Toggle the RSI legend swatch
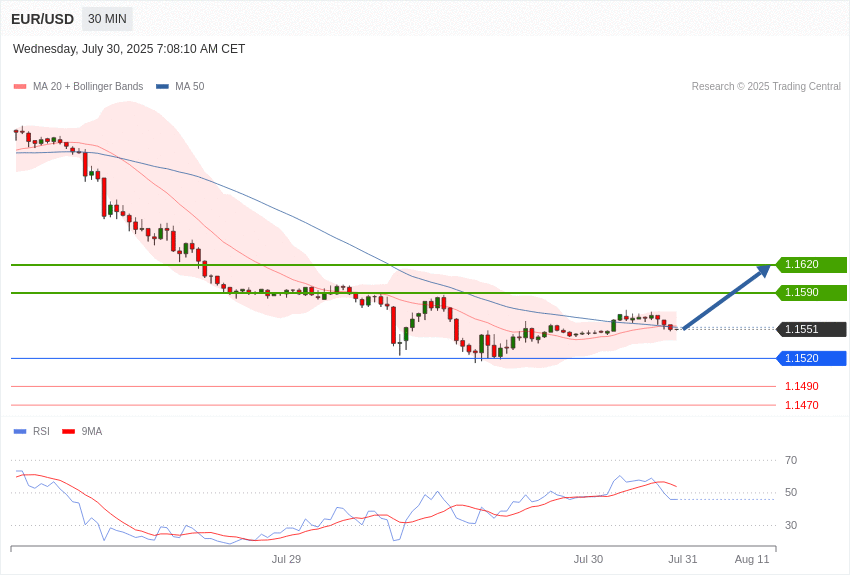850x576 pixels. click(x=20, y=432)
